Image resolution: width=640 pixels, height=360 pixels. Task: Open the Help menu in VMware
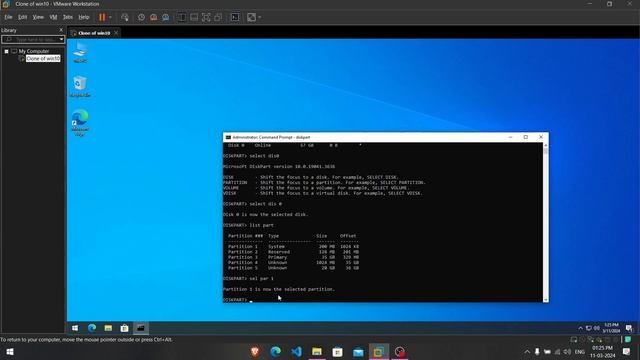[84, 17]
